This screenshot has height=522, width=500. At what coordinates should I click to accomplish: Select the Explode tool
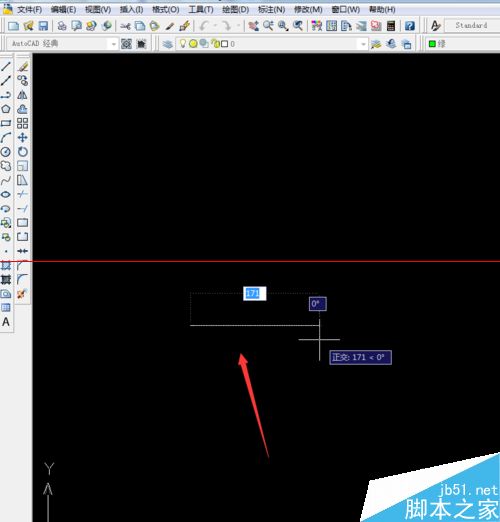click(23, 294)
